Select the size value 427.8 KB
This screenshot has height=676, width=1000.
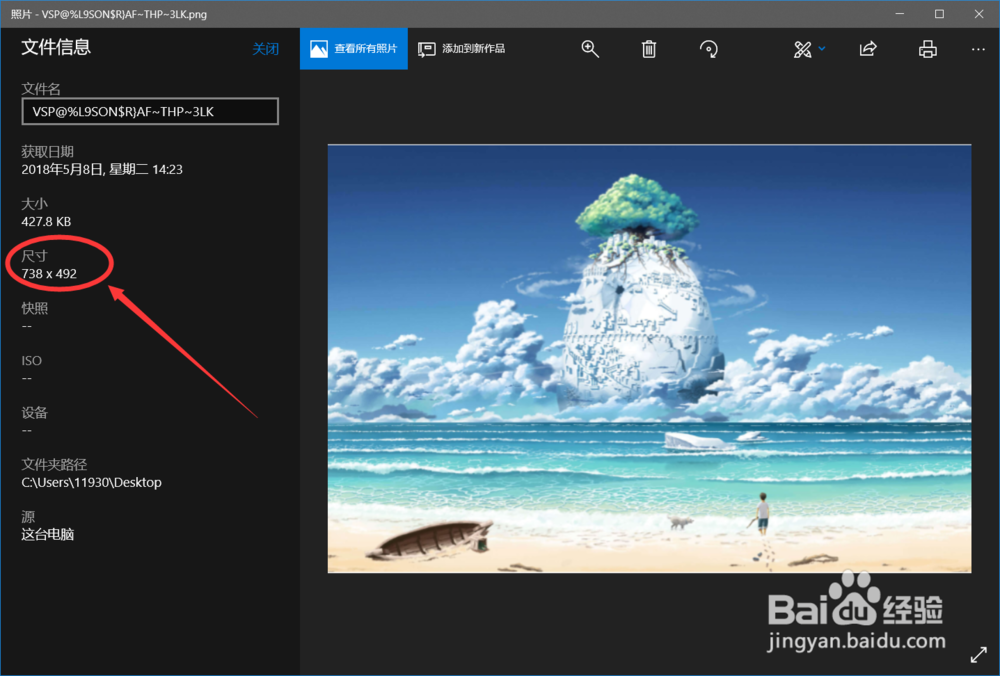pyautogui.click(x=46, y=222)
